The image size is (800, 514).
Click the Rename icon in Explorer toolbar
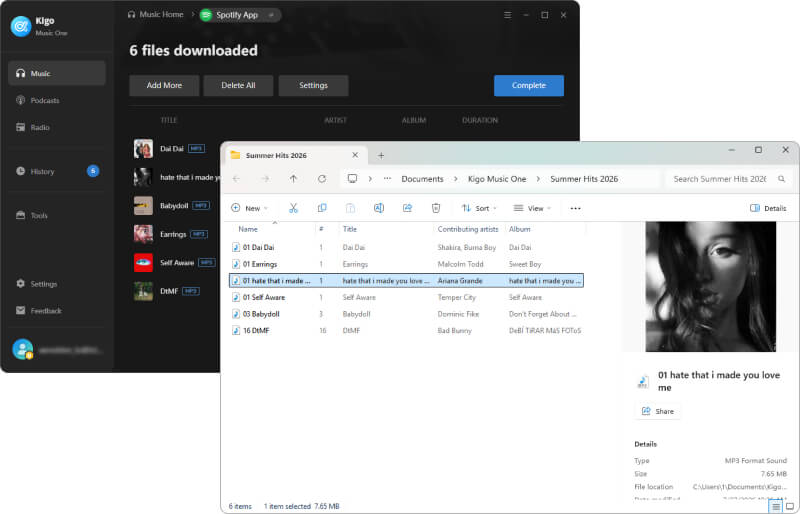coord(379,208)
